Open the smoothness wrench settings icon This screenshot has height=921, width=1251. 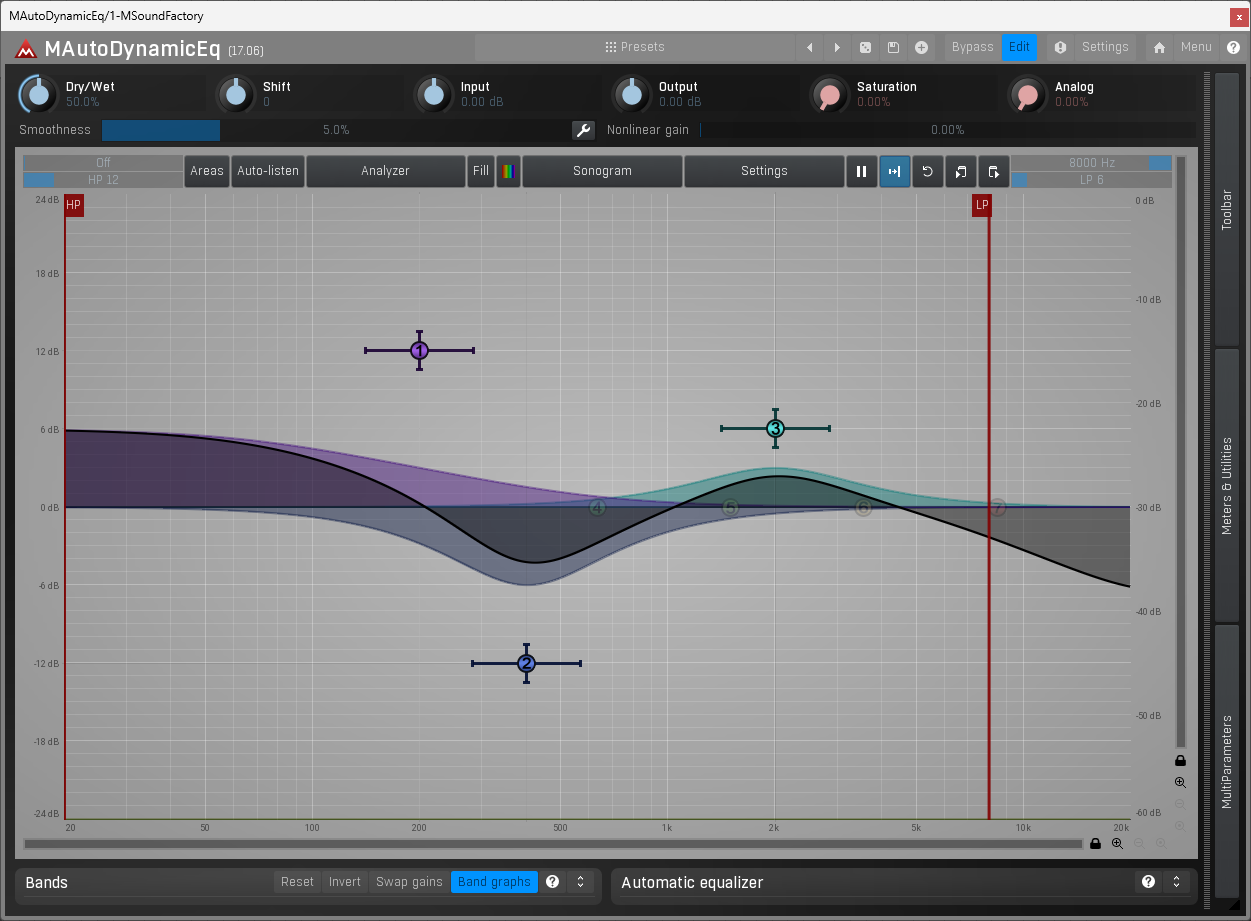pos(583,130)
